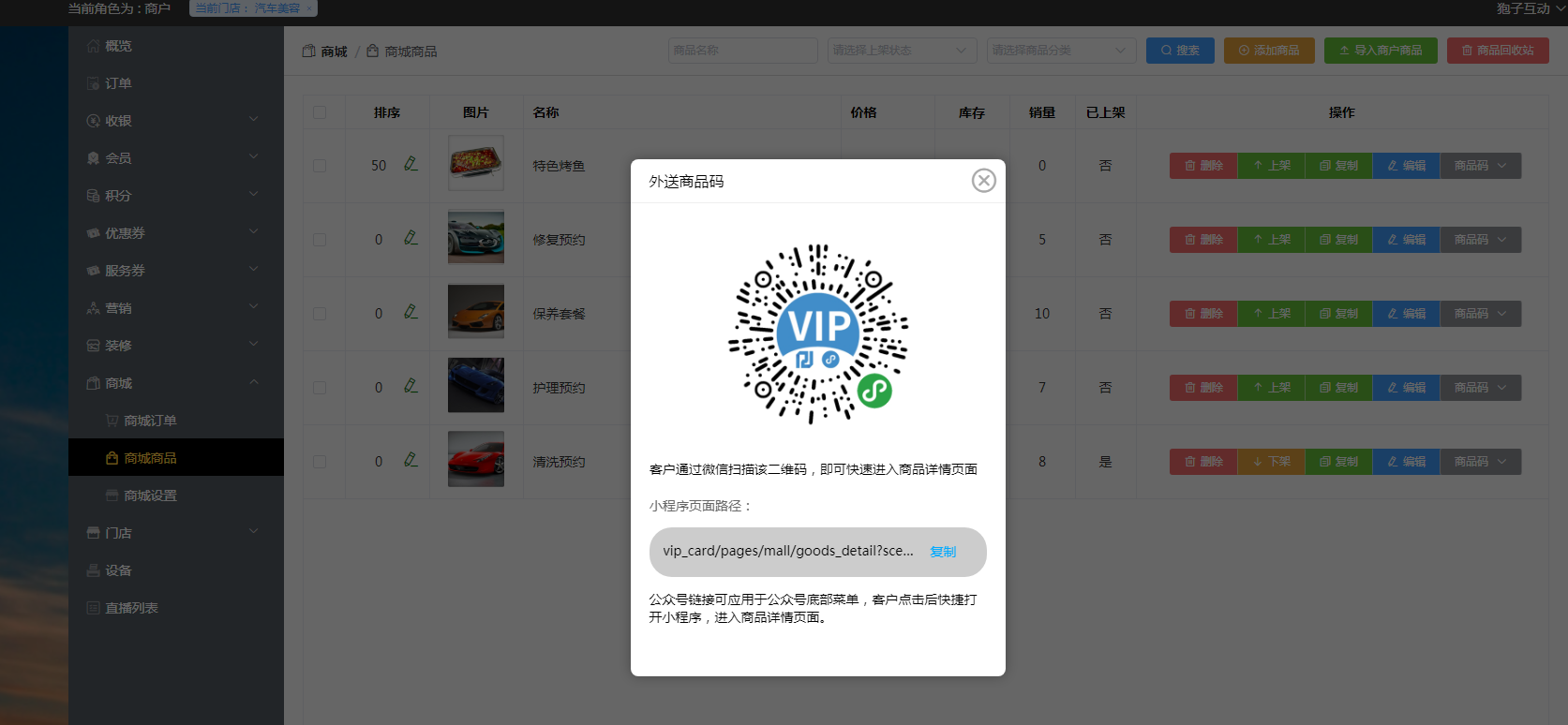Click 上架 for 修复预约 row

(1271, 240)
